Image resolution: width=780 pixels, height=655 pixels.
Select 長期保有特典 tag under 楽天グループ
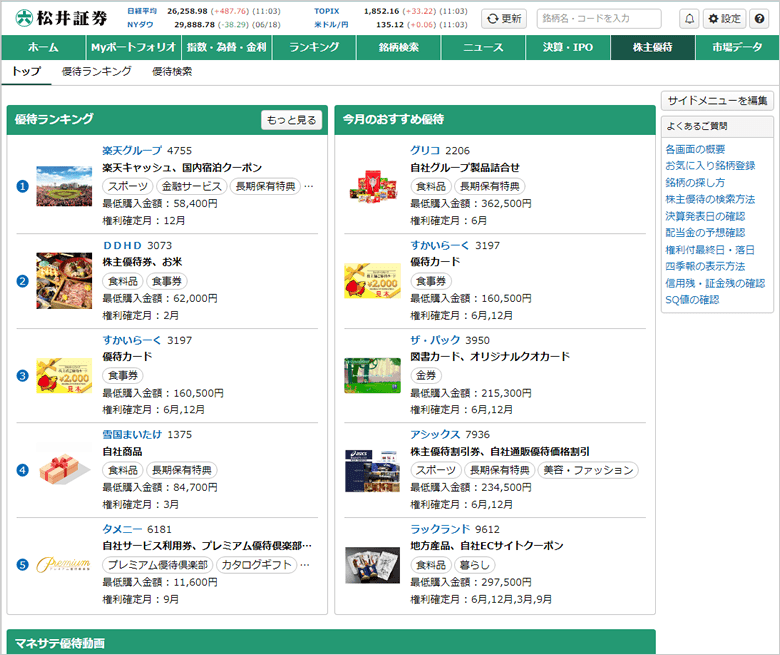265,186
